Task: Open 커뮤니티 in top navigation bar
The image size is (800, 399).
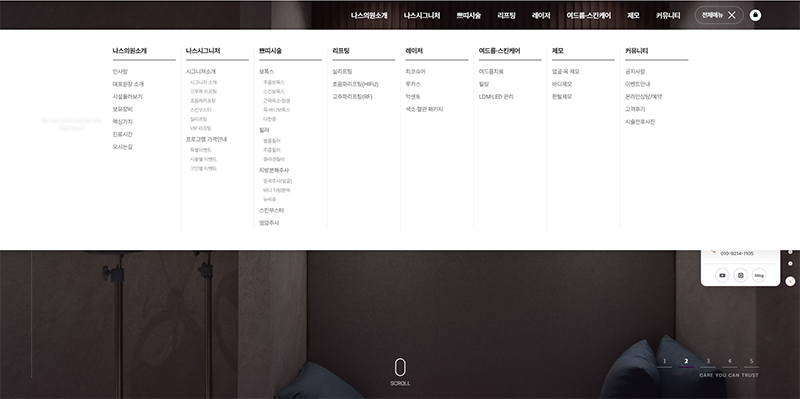Action: pos(668,16)
